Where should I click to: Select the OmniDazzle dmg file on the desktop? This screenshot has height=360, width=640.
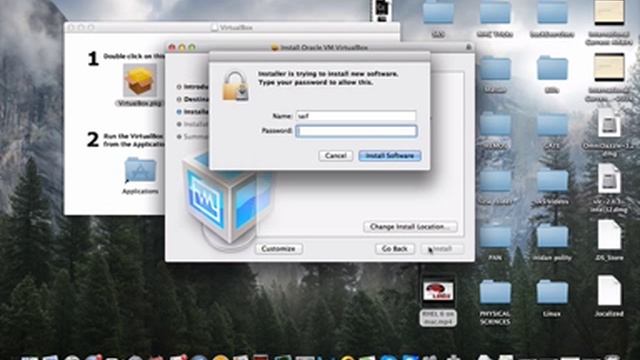[609, 124]
